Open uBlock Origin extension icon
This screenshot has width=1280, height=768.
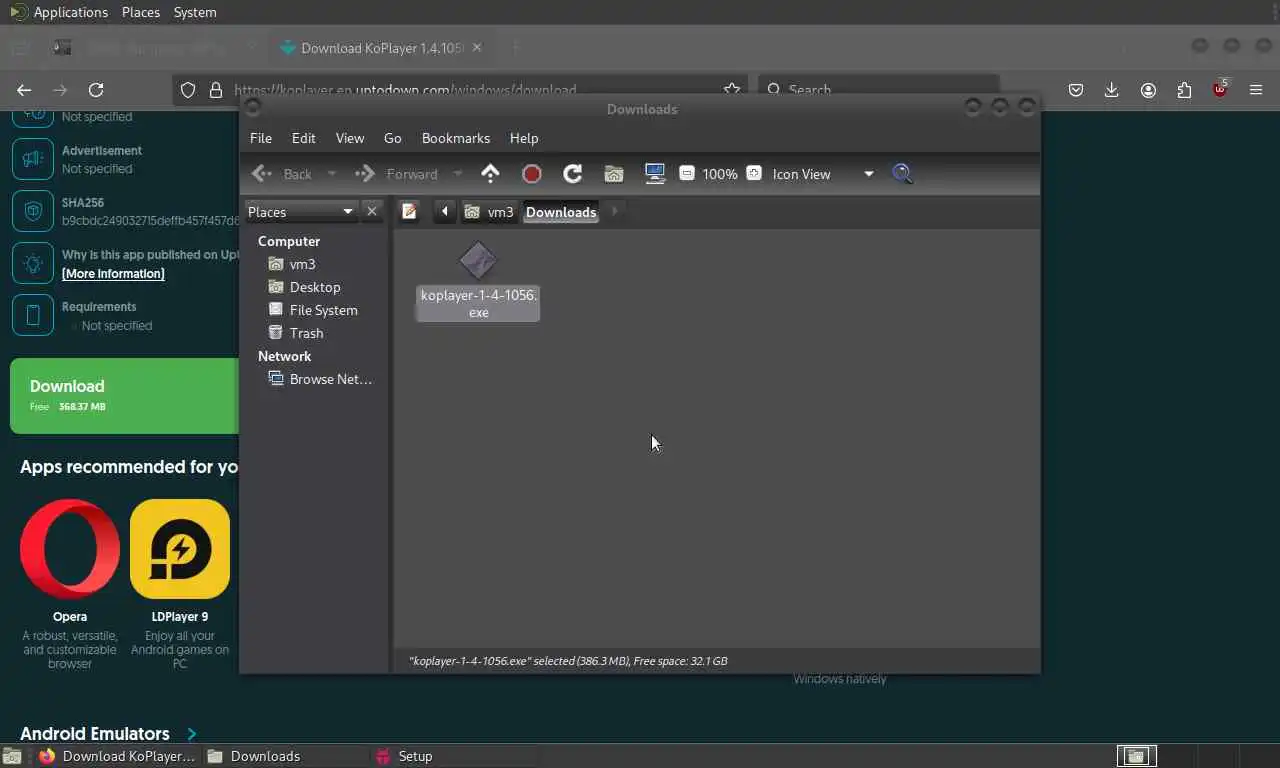(1220, 89)
